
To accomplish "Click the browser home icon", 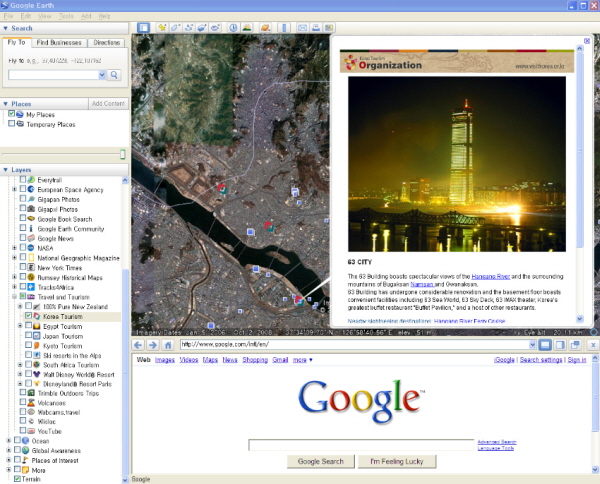I will 169,345.
